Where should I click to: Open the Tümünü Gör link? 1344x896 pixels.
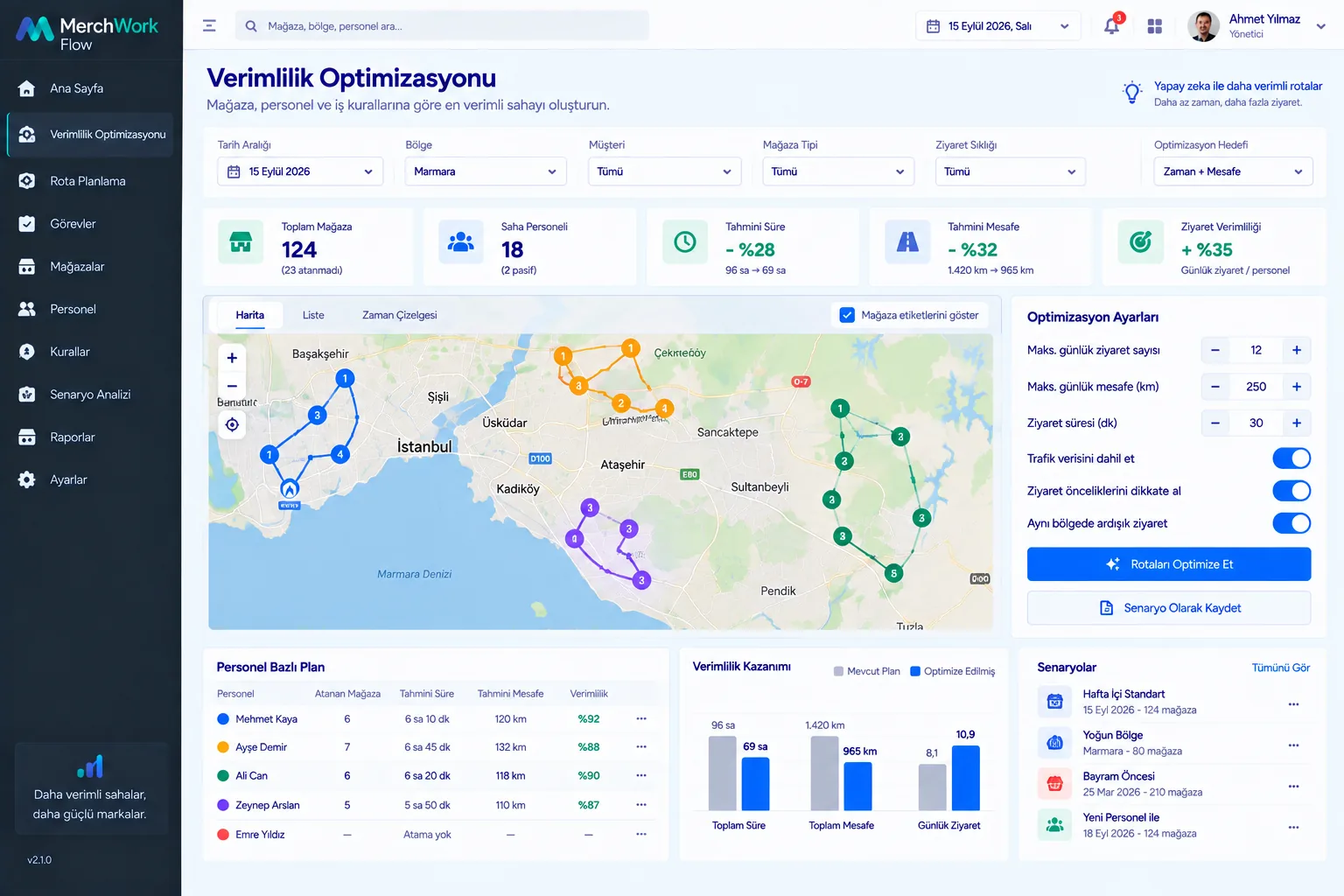(1281, 668)
